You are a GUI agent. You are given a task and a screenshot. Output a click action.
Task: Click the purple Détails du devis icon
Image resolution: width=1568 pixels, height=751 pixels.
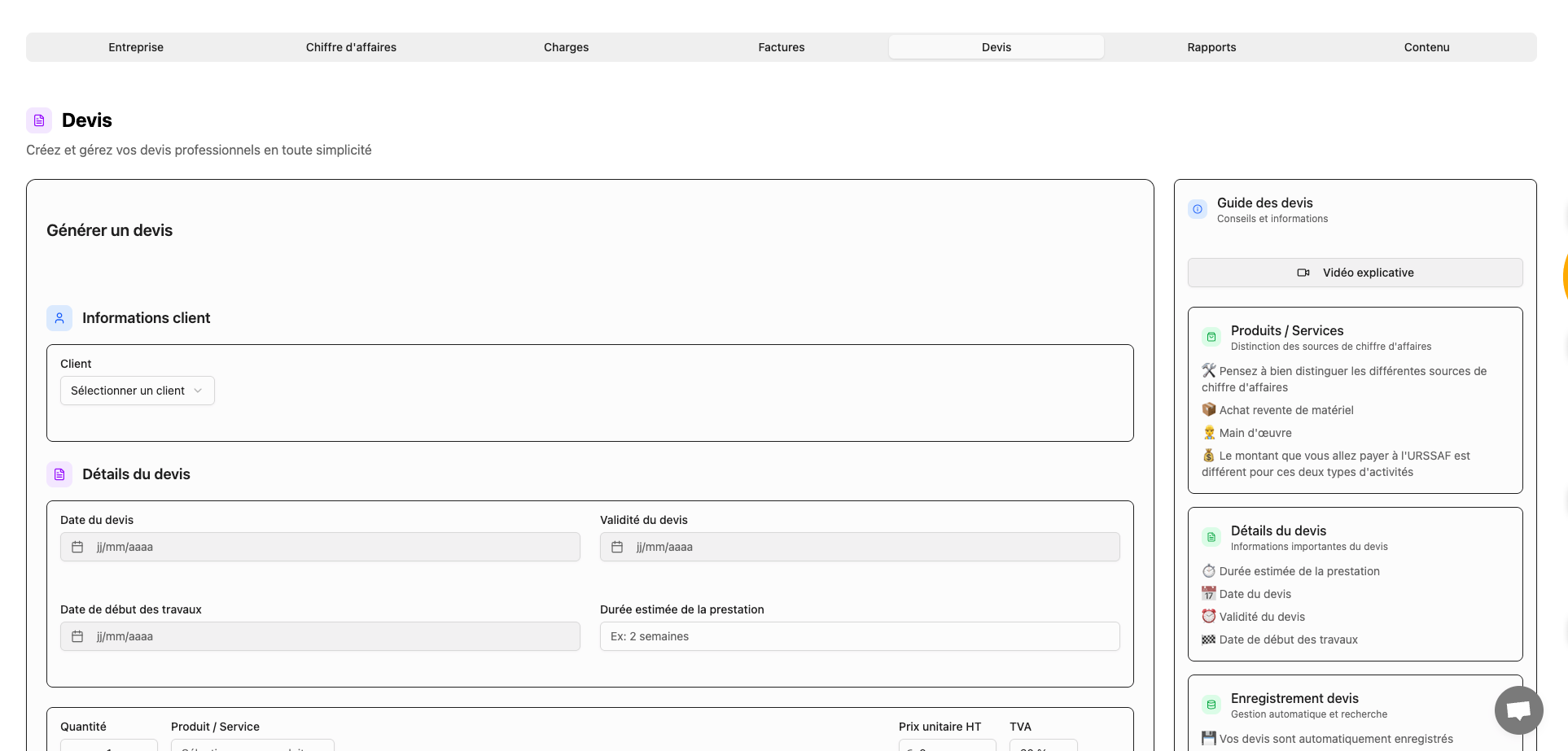tap(59, 474)
